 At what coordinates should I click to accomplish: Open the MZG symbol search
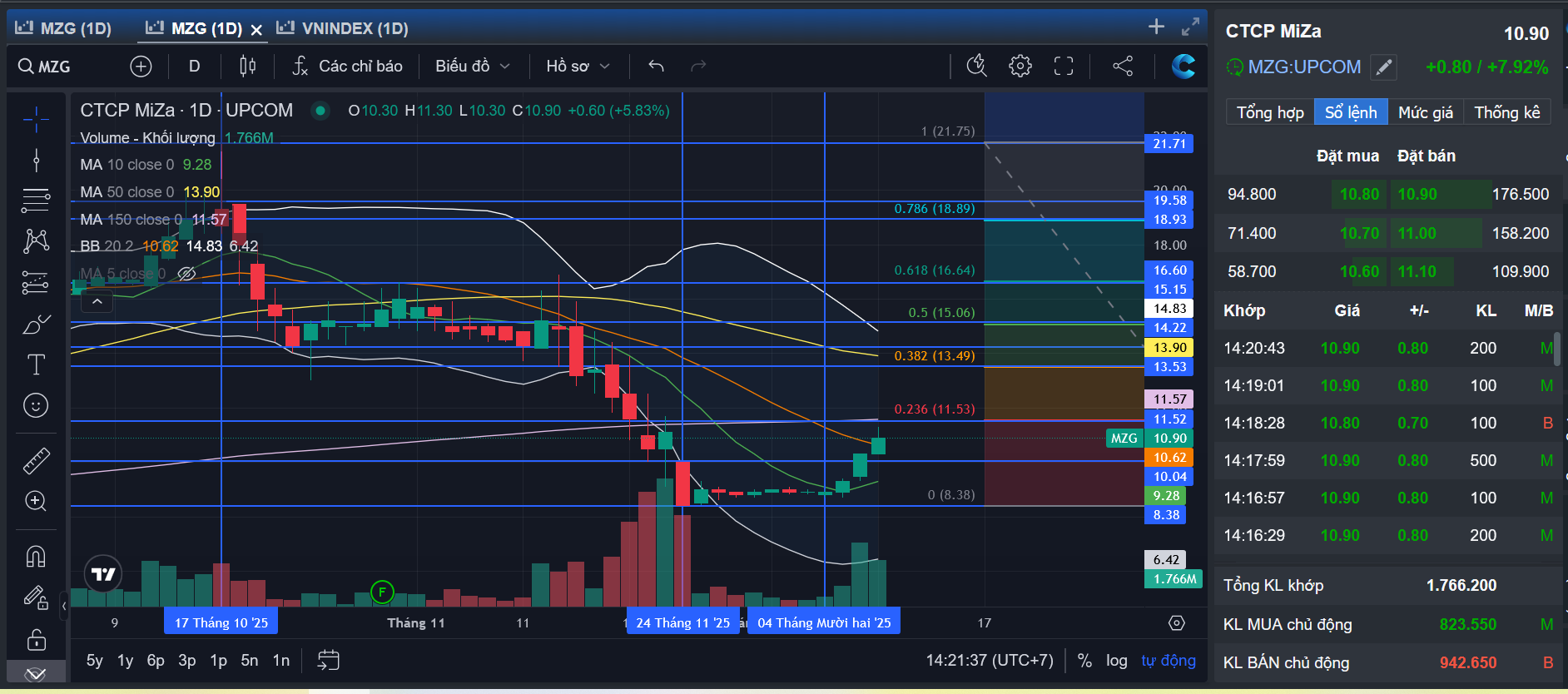point(45,67)
